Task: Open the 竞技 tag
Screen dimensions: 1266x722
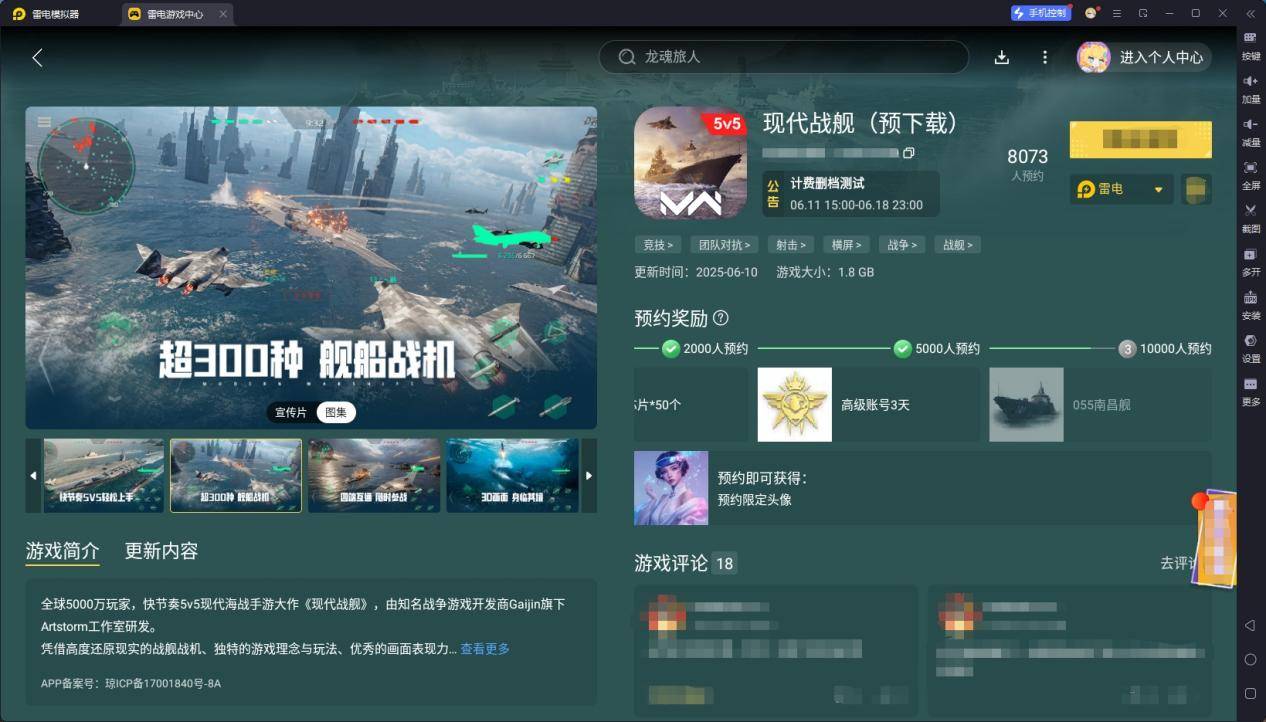Action: tap(658, 245)
